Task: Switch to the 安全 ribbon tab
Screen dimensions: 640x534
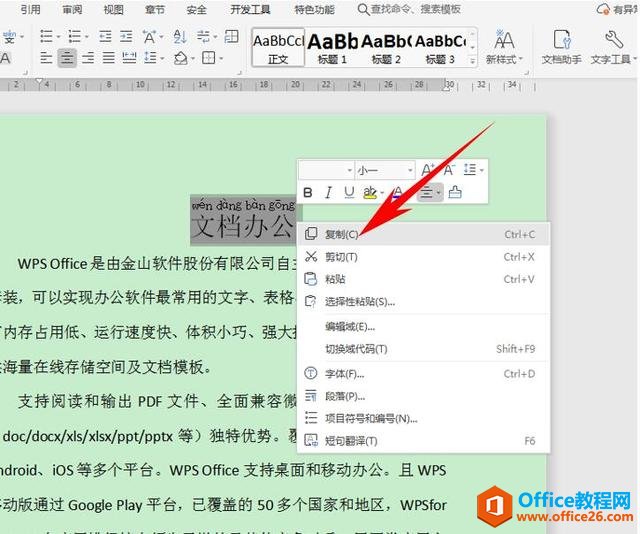Action: point(196,9)
